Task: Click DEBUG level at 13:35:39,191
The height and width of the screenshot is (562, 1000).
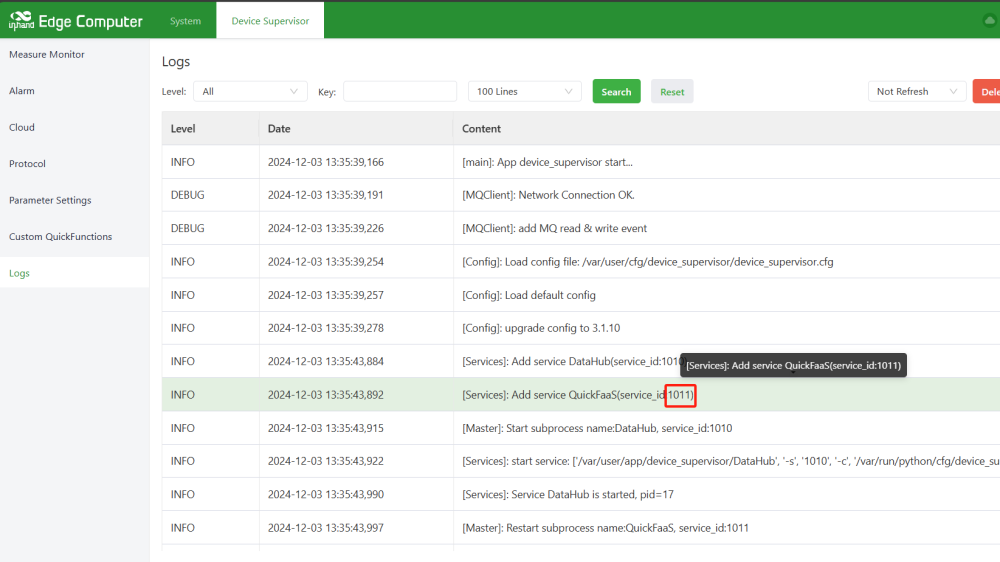Action: 188,195
